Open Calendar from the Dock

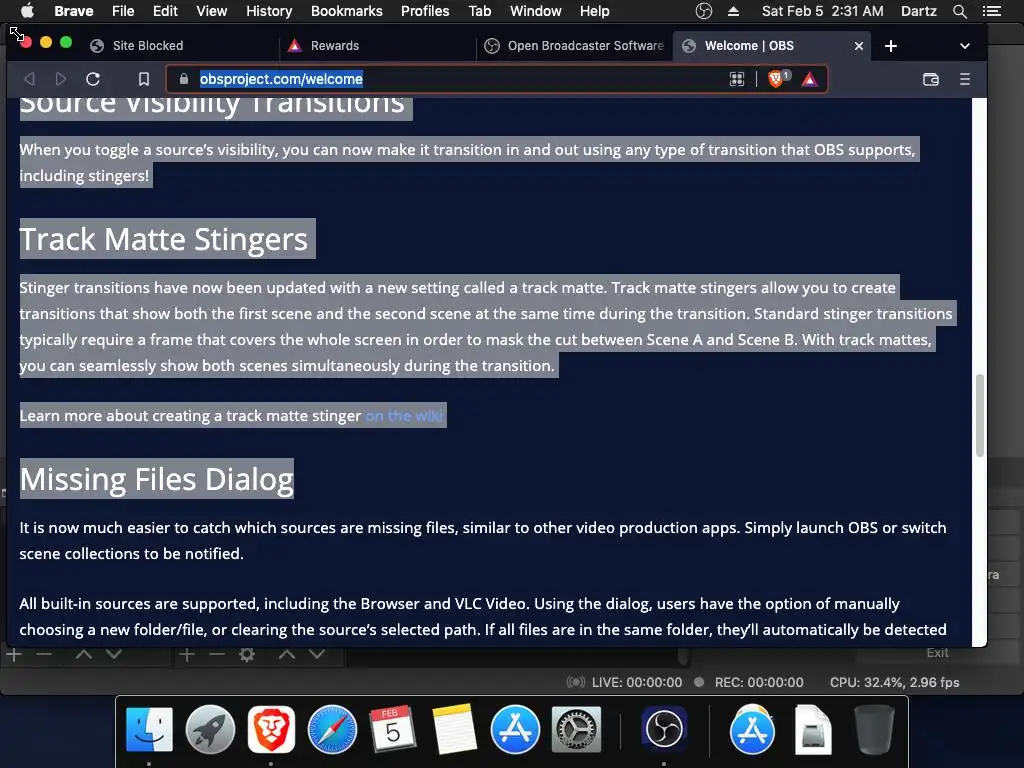coord(392,729)
